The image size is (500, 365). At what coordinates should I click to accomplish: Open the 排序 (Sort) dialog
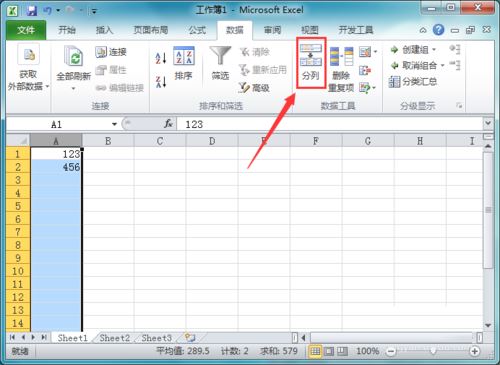183,63
